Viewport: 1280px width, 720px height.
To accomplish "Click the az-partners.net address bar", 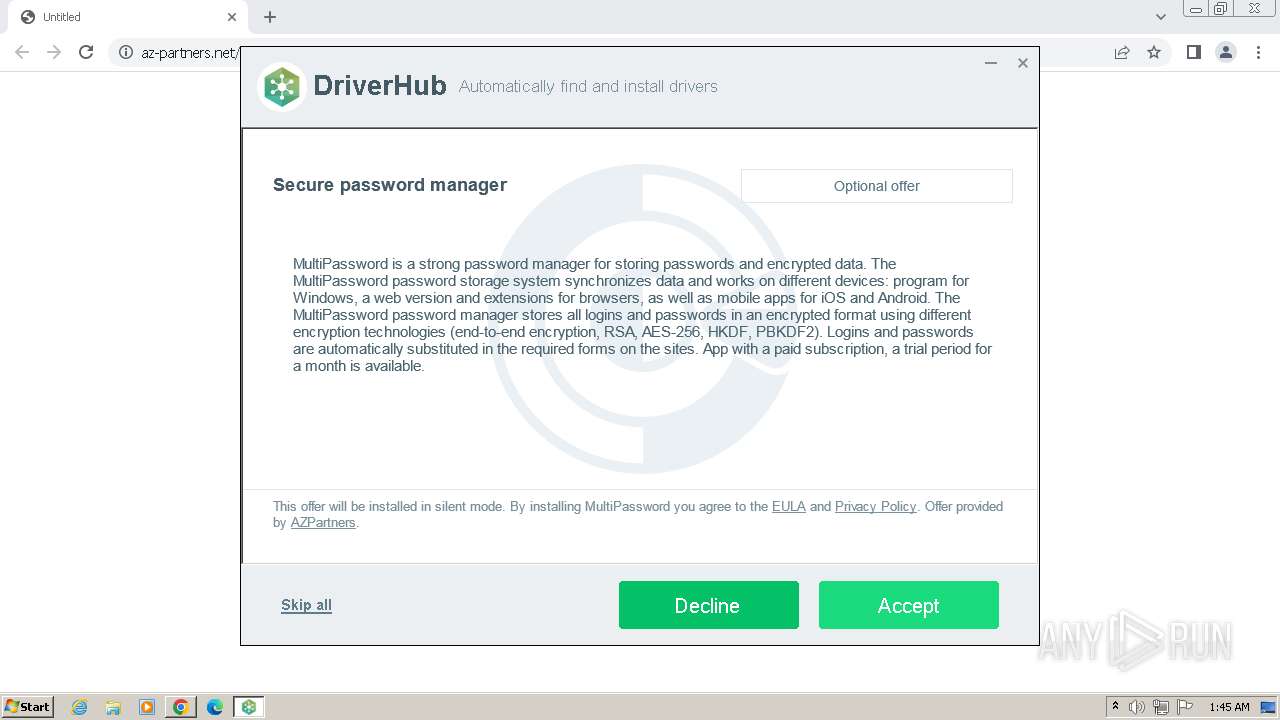I will coord(190,52).
